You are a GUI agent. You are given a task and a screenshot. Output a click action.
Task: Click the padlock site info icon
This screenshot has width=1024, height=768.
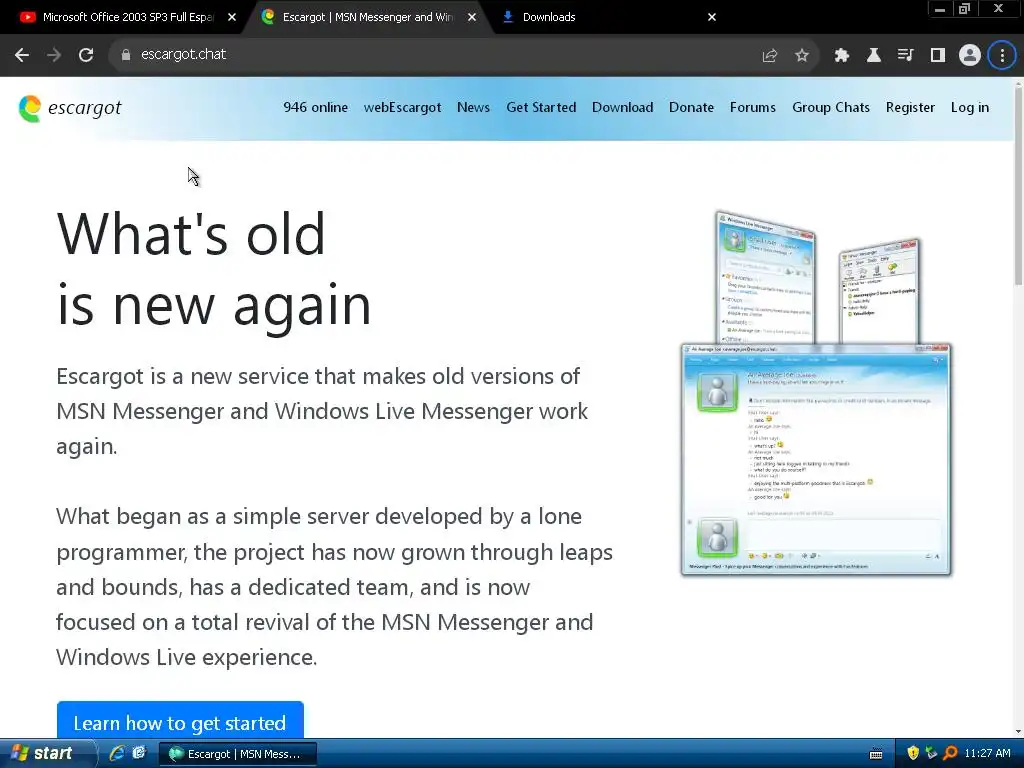click(x=125, y=55)
